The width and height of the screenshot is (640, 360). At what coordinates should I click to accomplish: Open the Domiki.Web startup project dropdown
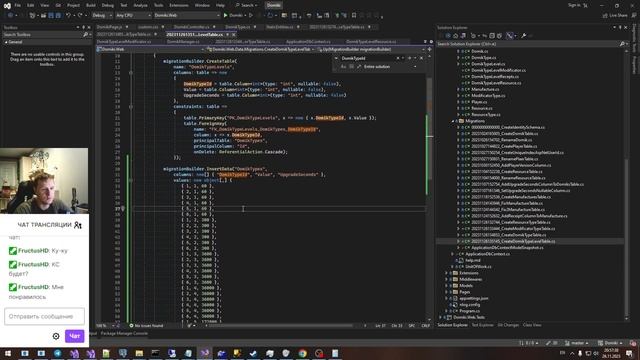tap(187, 16)
